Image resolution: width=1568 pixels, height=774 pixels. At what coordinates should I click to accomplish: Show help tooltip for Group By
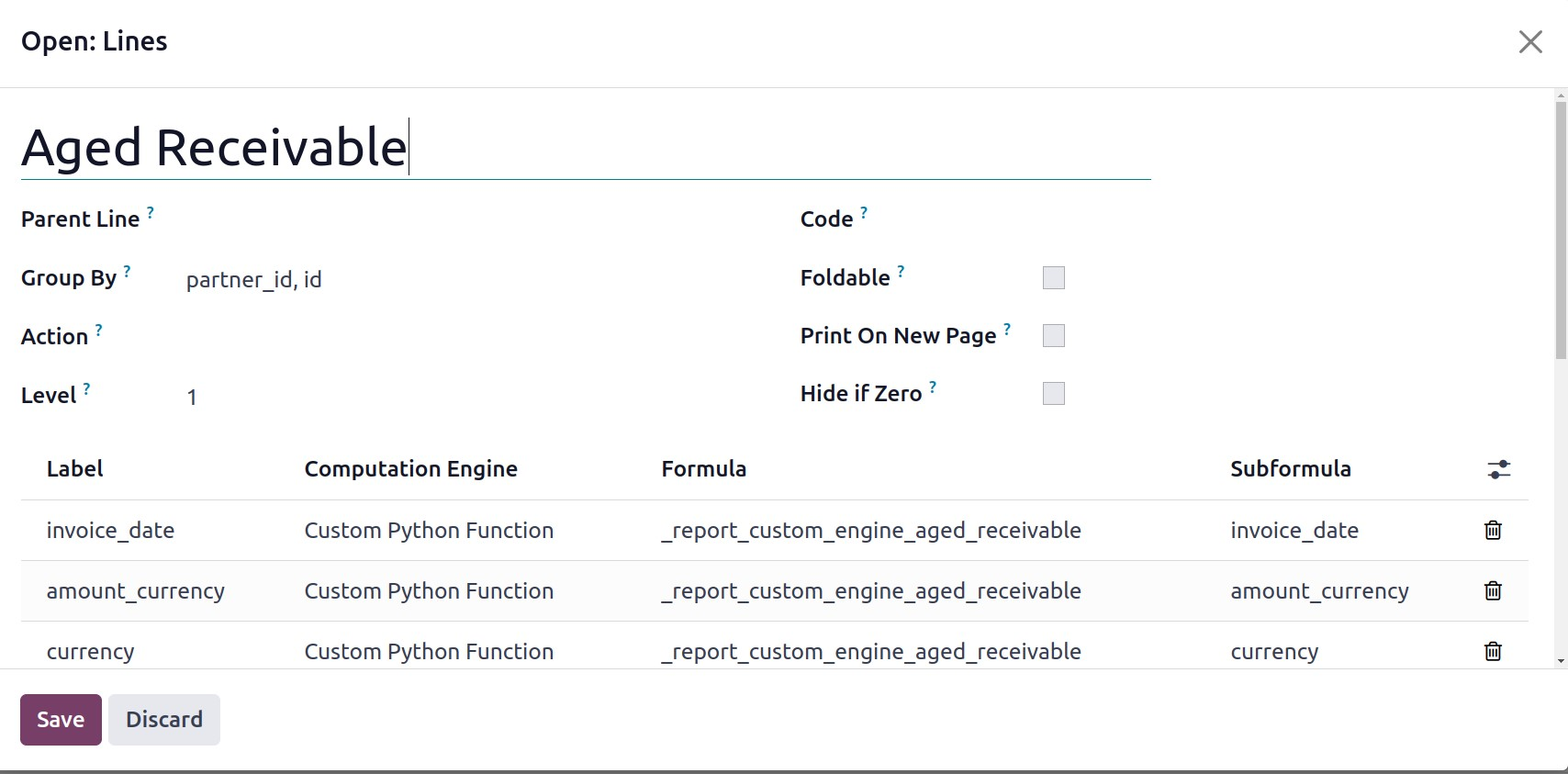(x=128, y=272)
